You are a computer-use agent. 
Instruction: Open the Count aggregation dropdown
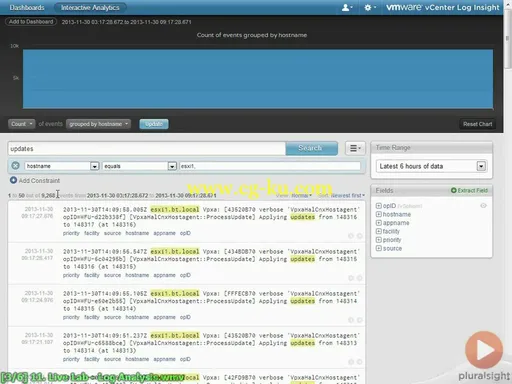(x=21, y=124)
